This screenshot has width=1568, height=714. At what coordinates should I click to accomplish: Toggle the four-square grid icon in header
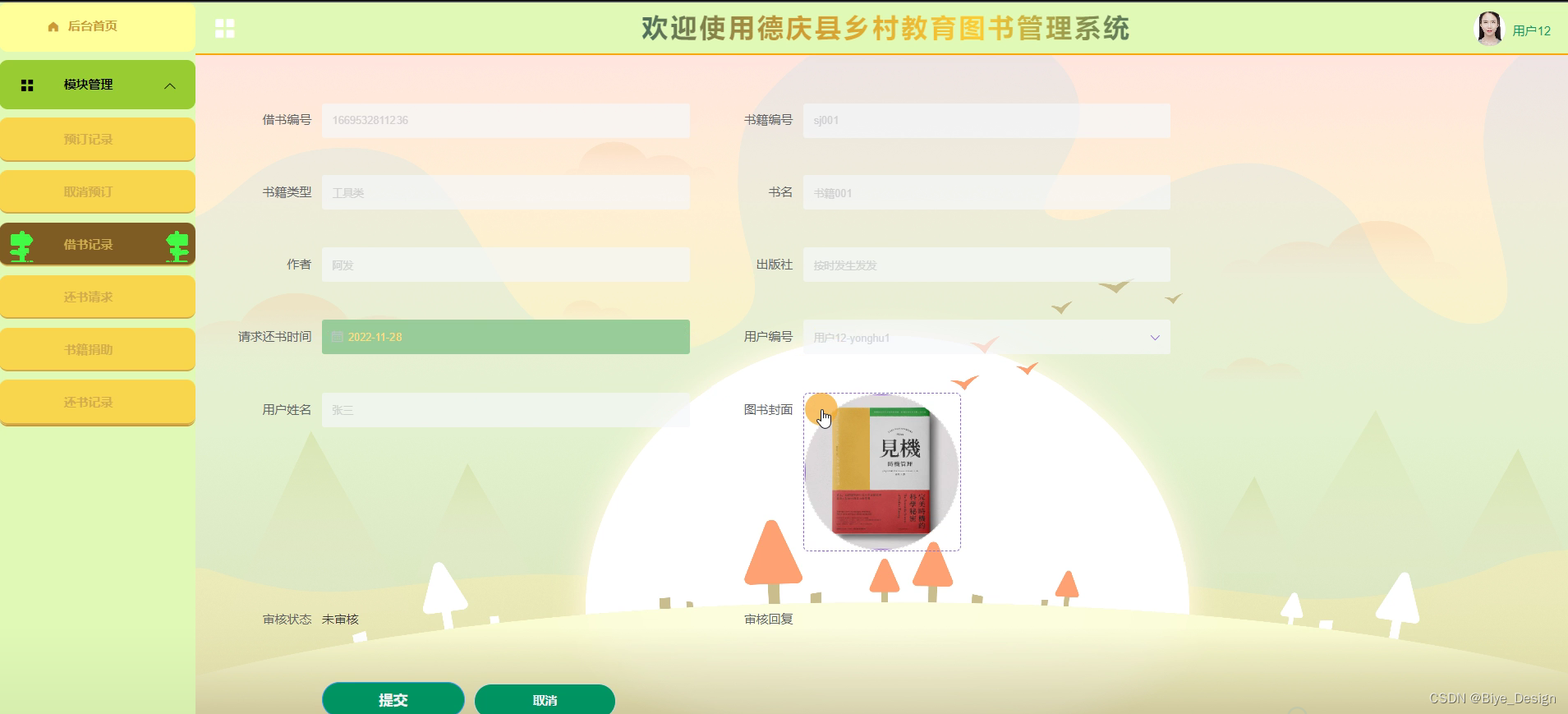(x=225, y=29)
